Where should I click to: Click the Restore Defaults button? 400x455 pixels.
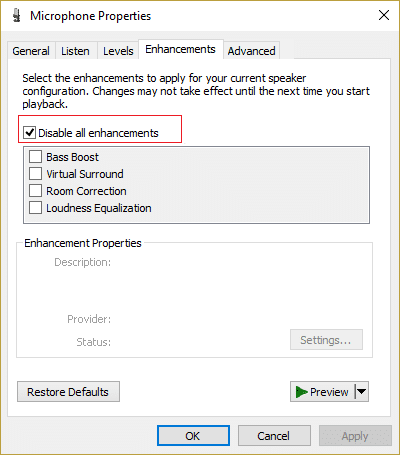click(x=68, y=392)
